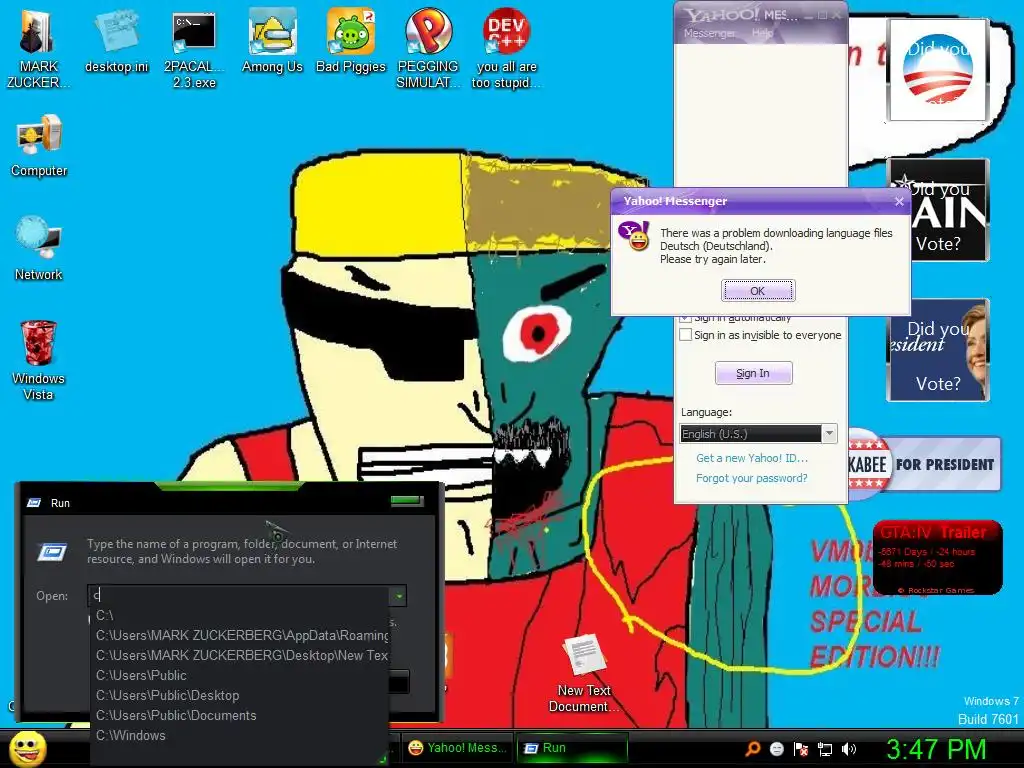The image size is (1024, 768).
Task: Expand the Run dialog Open combo box arrow
Action: (398, 596)
